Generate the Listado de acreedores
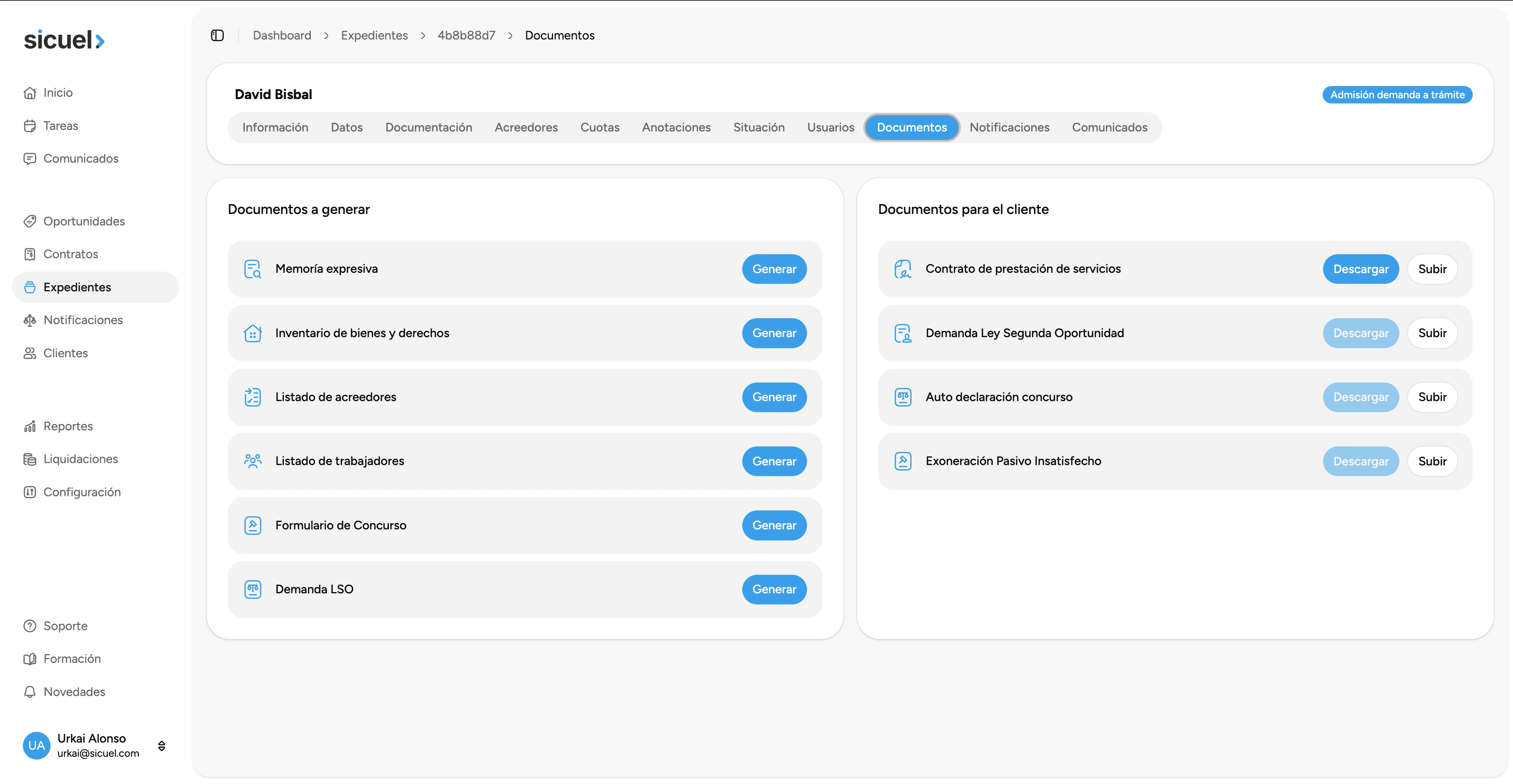1513x784 pixels. click(x=774, y=397)
